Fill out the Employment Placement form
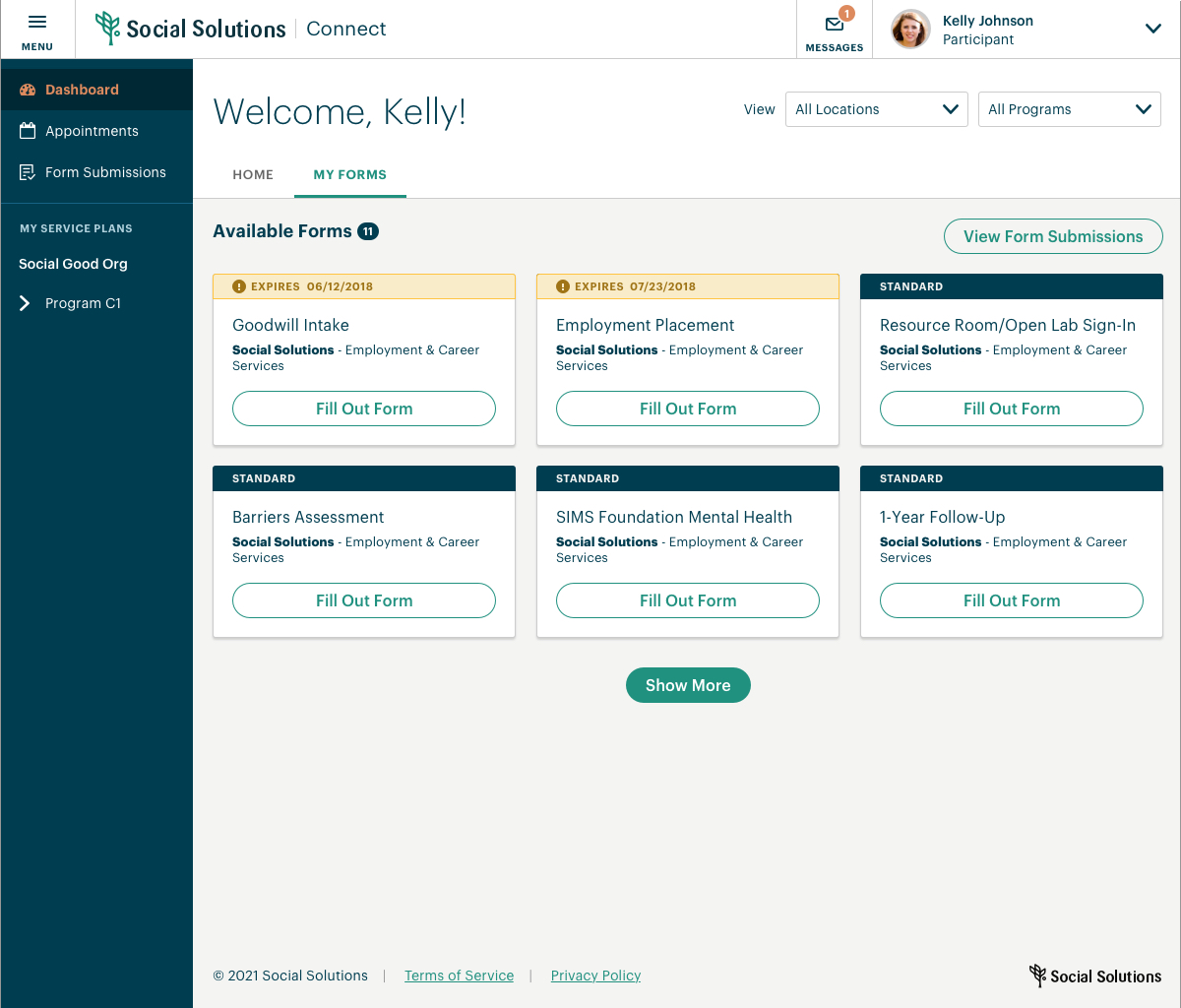Screen dimensions: 1181x1008 (688, 409)
